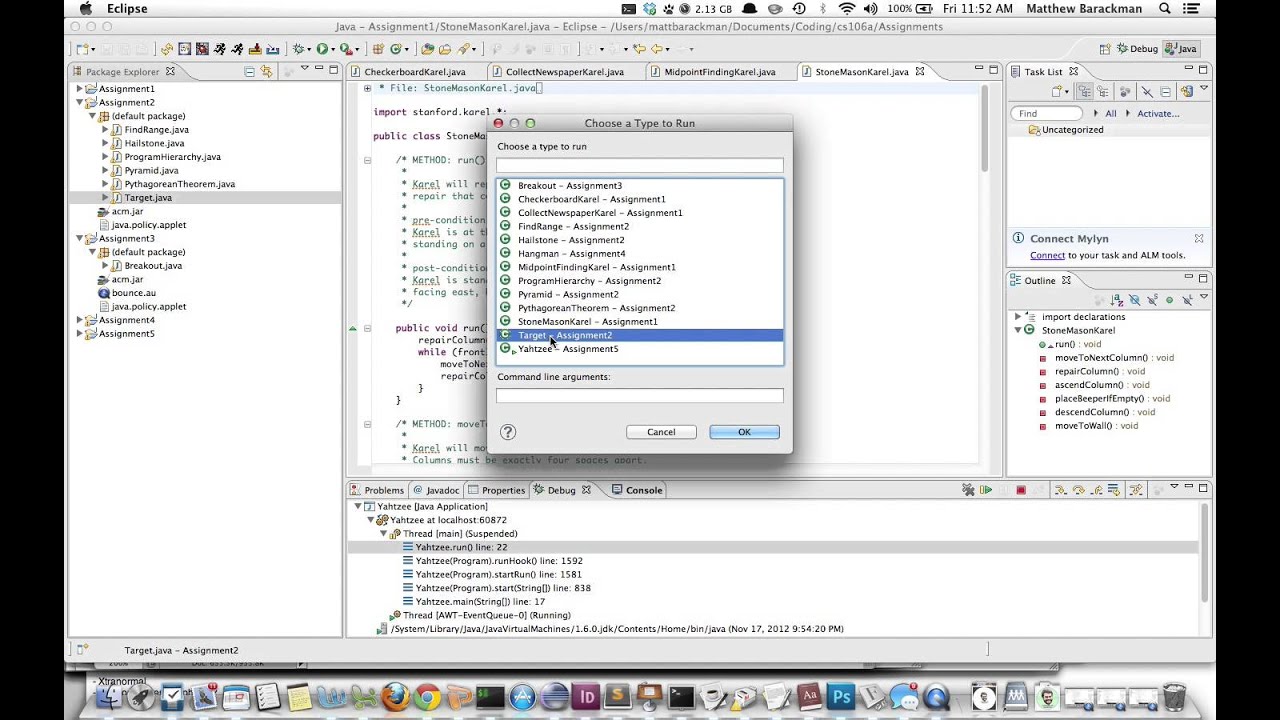This screenshot has height=720, width=1280.
Task: Click the Terminal icon in the Dock
Action: click(x=681, y=696)
